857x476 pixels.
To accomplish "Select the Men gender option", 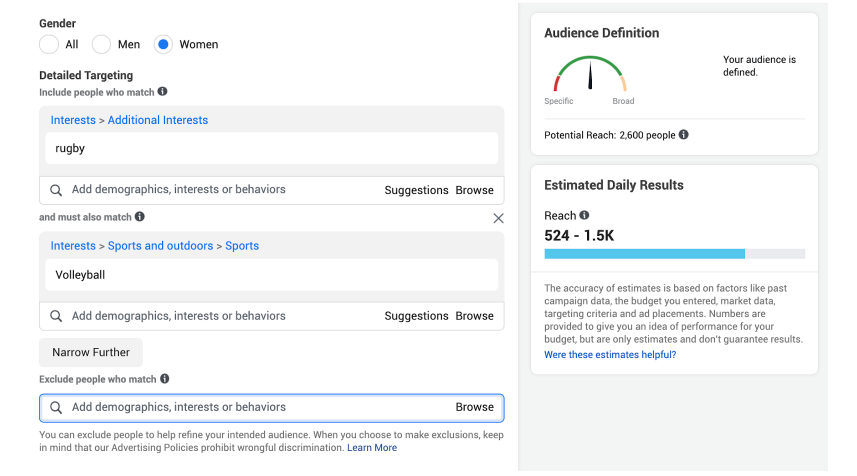I will pyautogui.click(x=101, y=44).
